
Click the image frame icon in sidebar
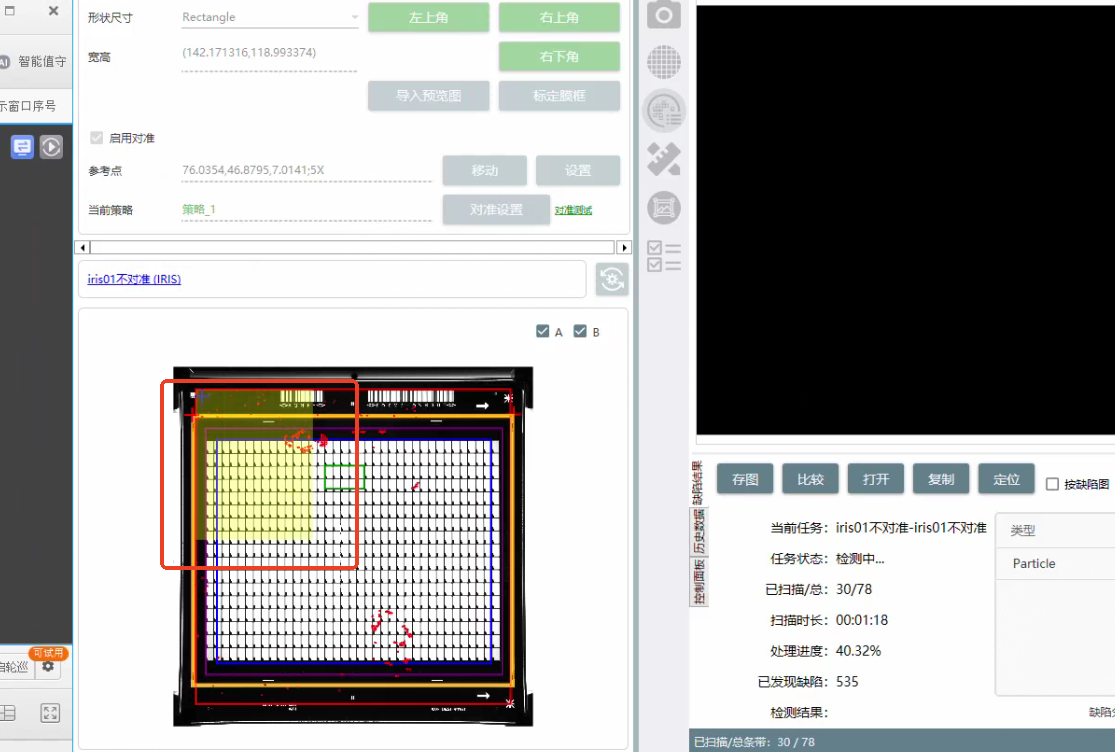664,208
